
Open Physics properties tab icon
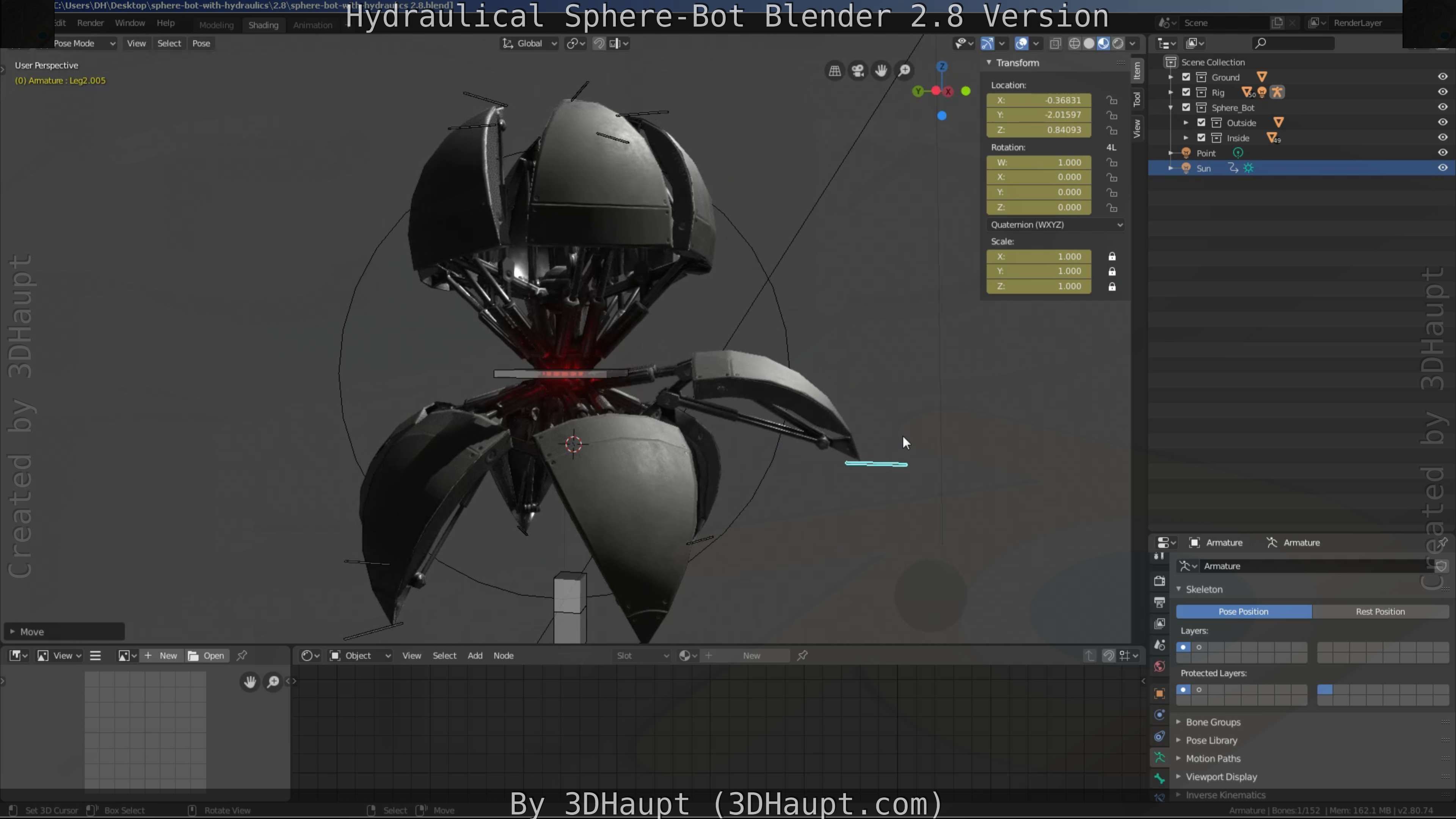(x=1159, y=715)
